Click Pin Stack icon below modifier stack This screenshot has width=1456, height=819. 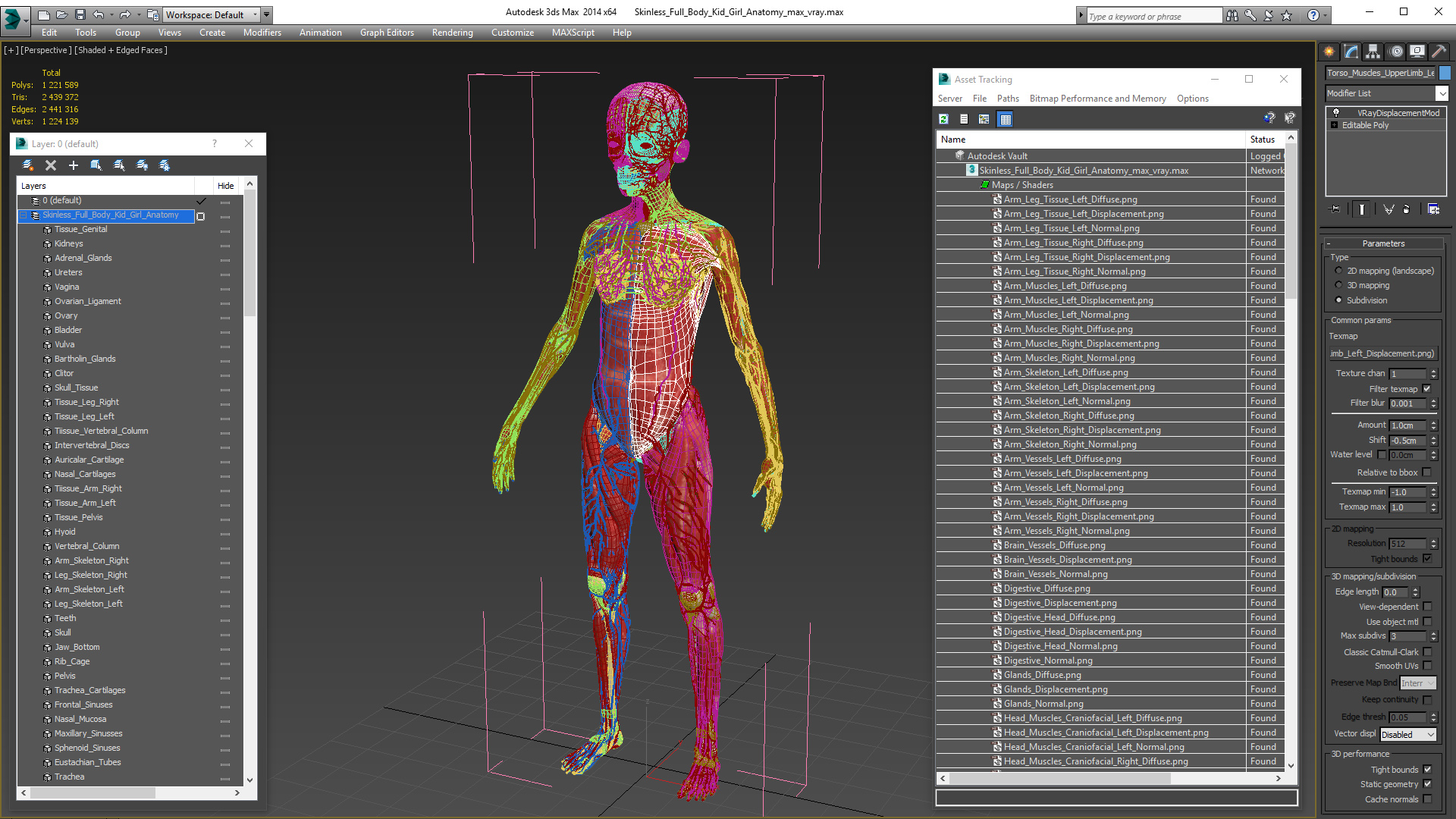1335,209
